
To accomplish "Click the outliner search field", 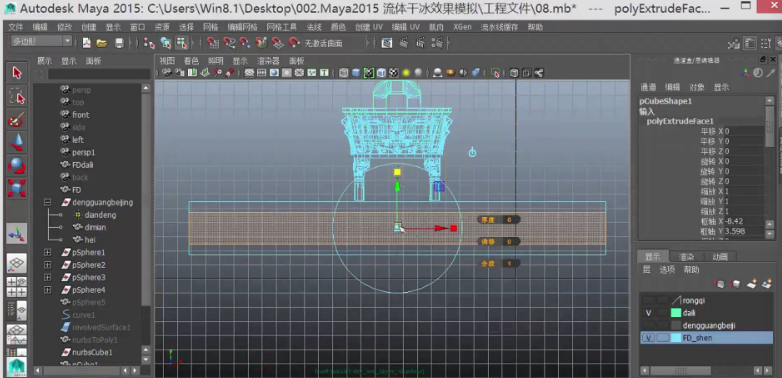I will pyautogui.click(x=99, y=74).
